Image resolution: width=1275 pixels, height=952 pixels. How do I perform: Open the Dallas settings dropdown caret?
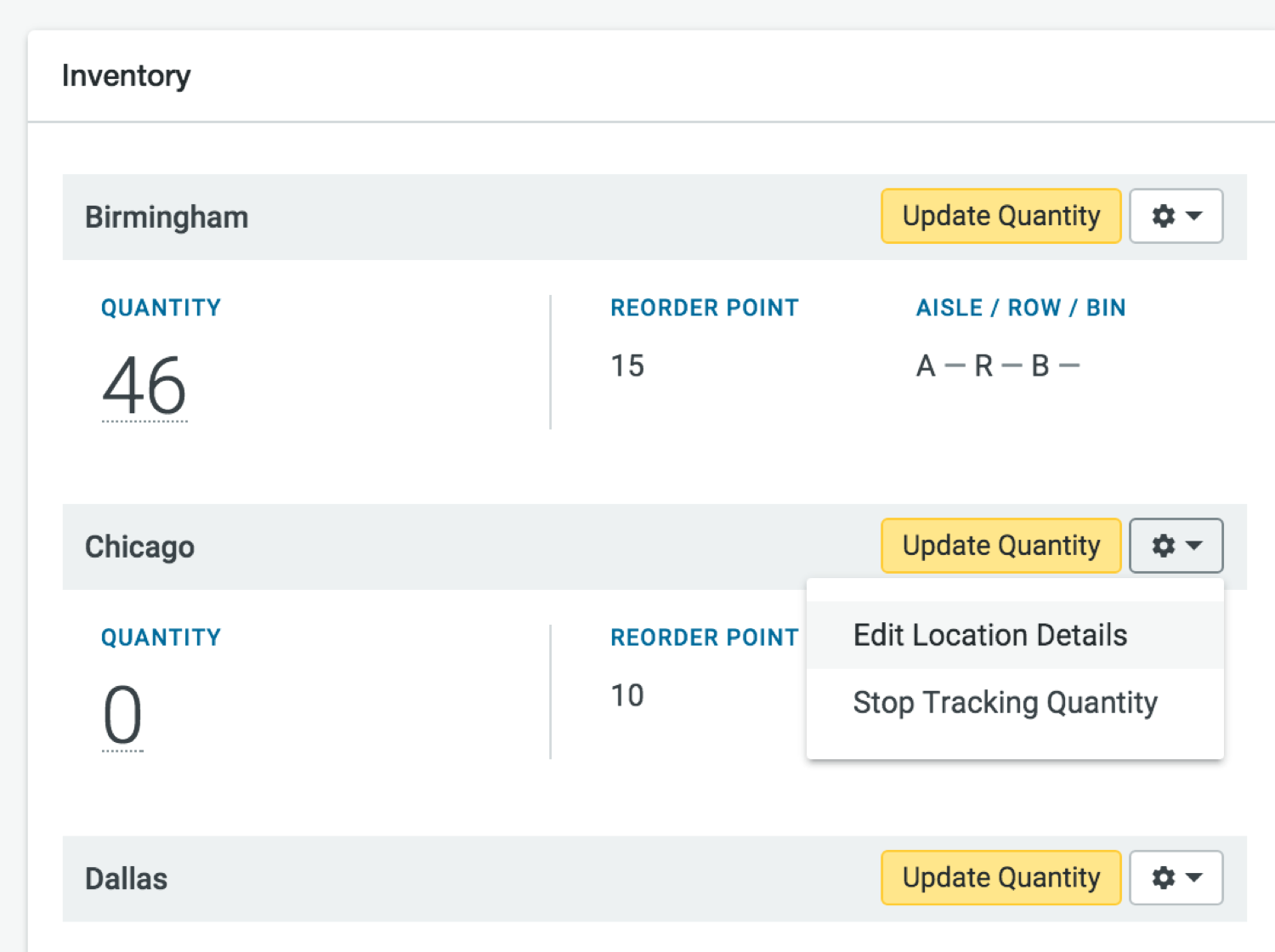click(x=1194, y=877)
